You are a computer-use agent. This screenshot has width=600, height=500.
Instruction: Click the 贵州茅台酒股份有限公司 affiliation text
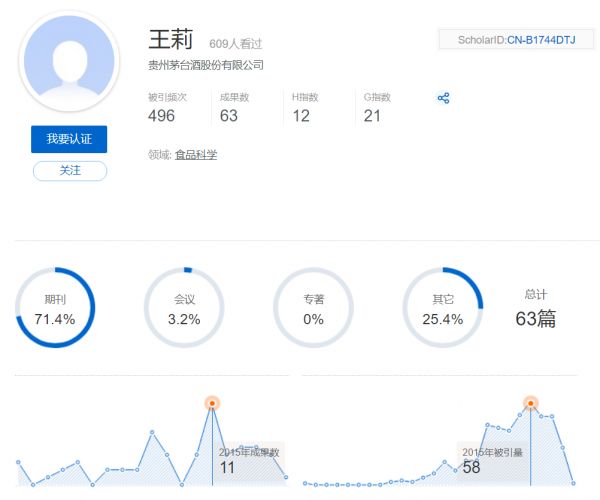pyautogui.click(x=205, y=65)
